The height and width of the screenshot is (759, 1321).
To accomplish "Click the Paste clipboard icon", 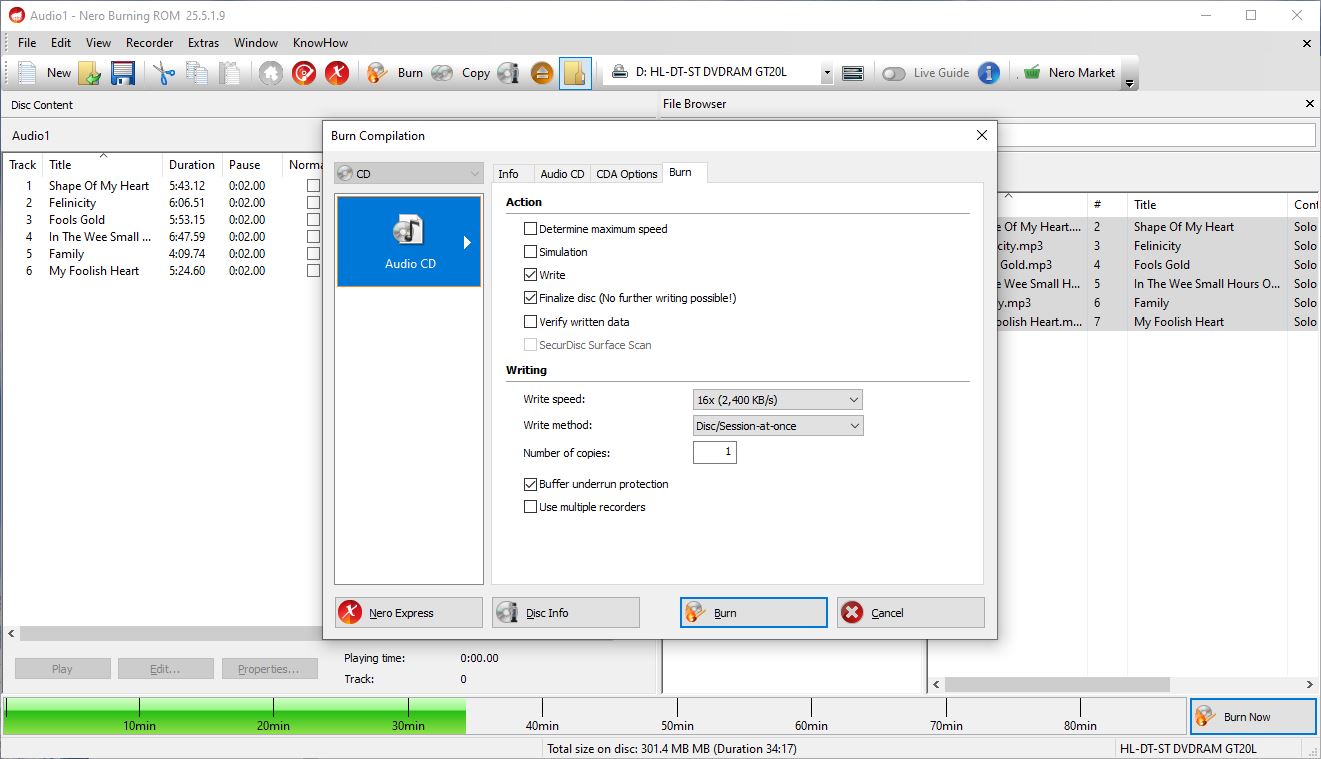I will (230, 73).
